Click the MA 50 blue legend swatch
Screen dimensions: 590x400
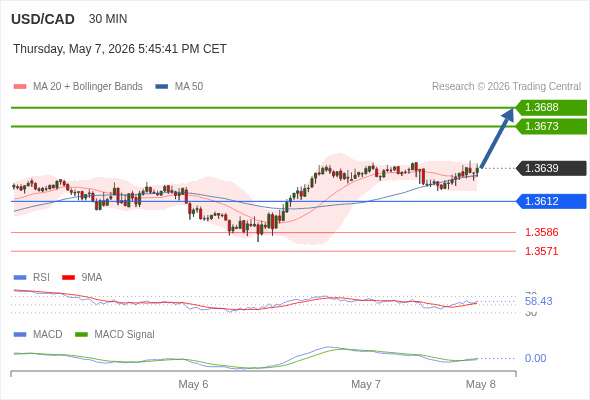(162, 87)
